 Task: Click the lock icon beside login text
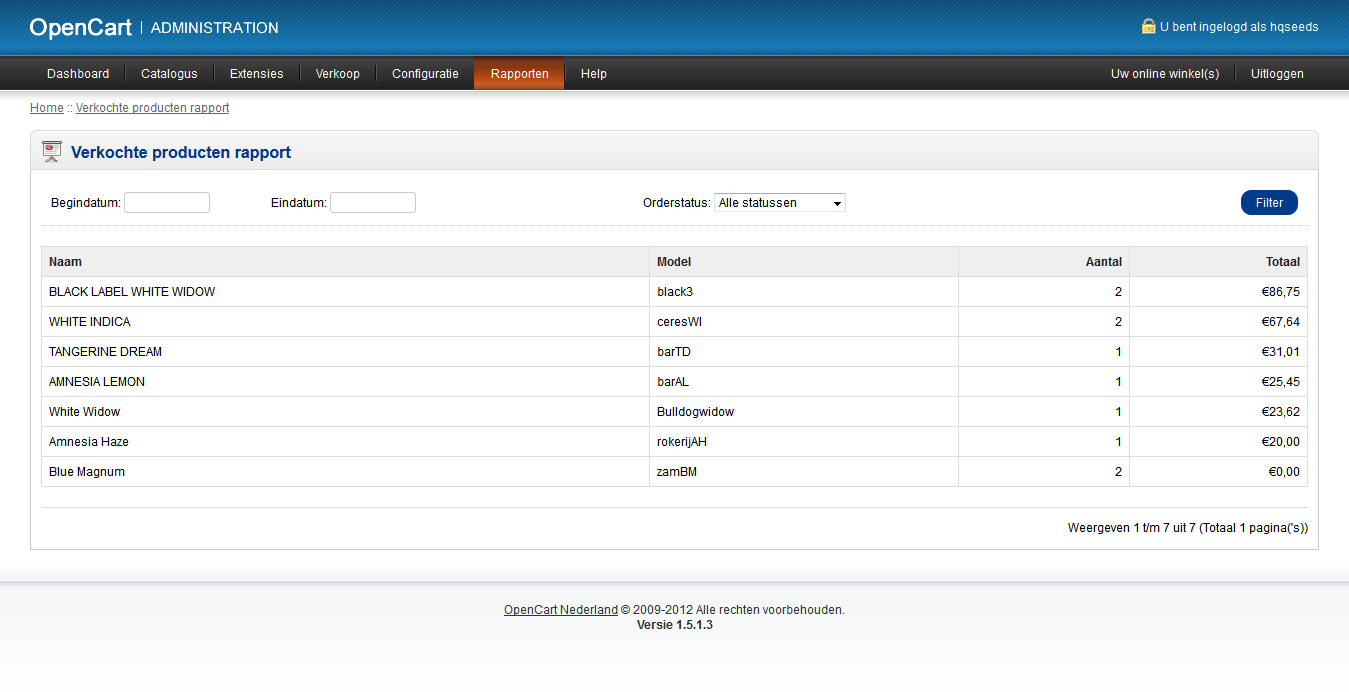pos(1148,27)
